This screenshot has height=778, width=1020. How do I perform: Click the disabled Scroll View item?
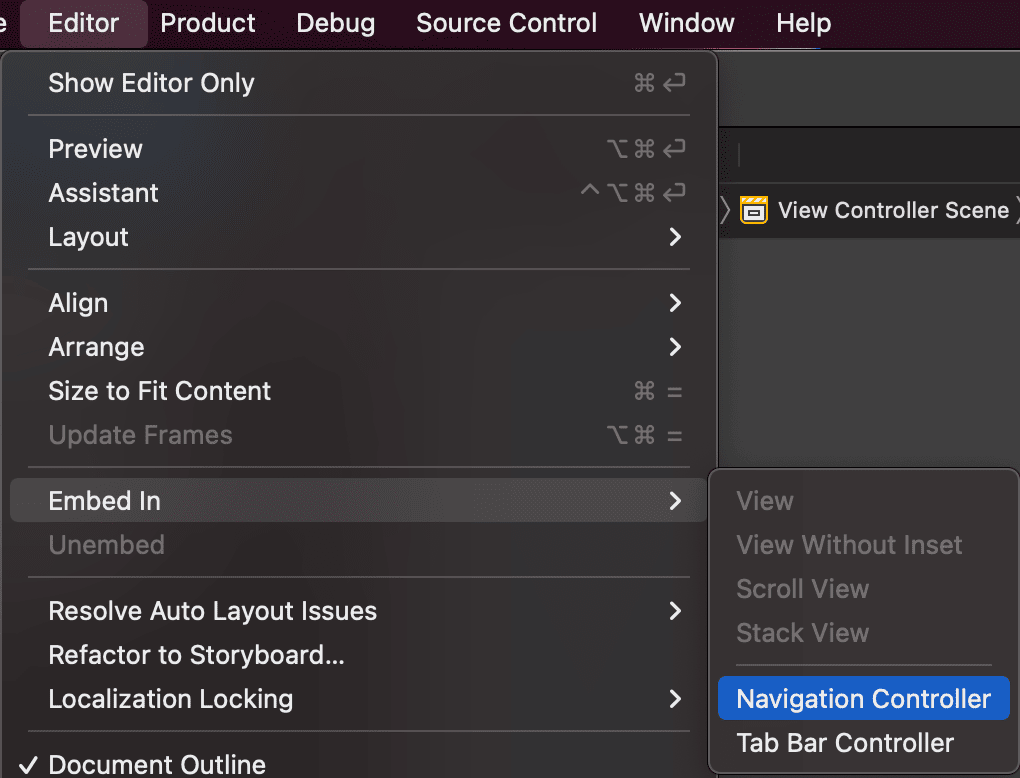[863, 589]
